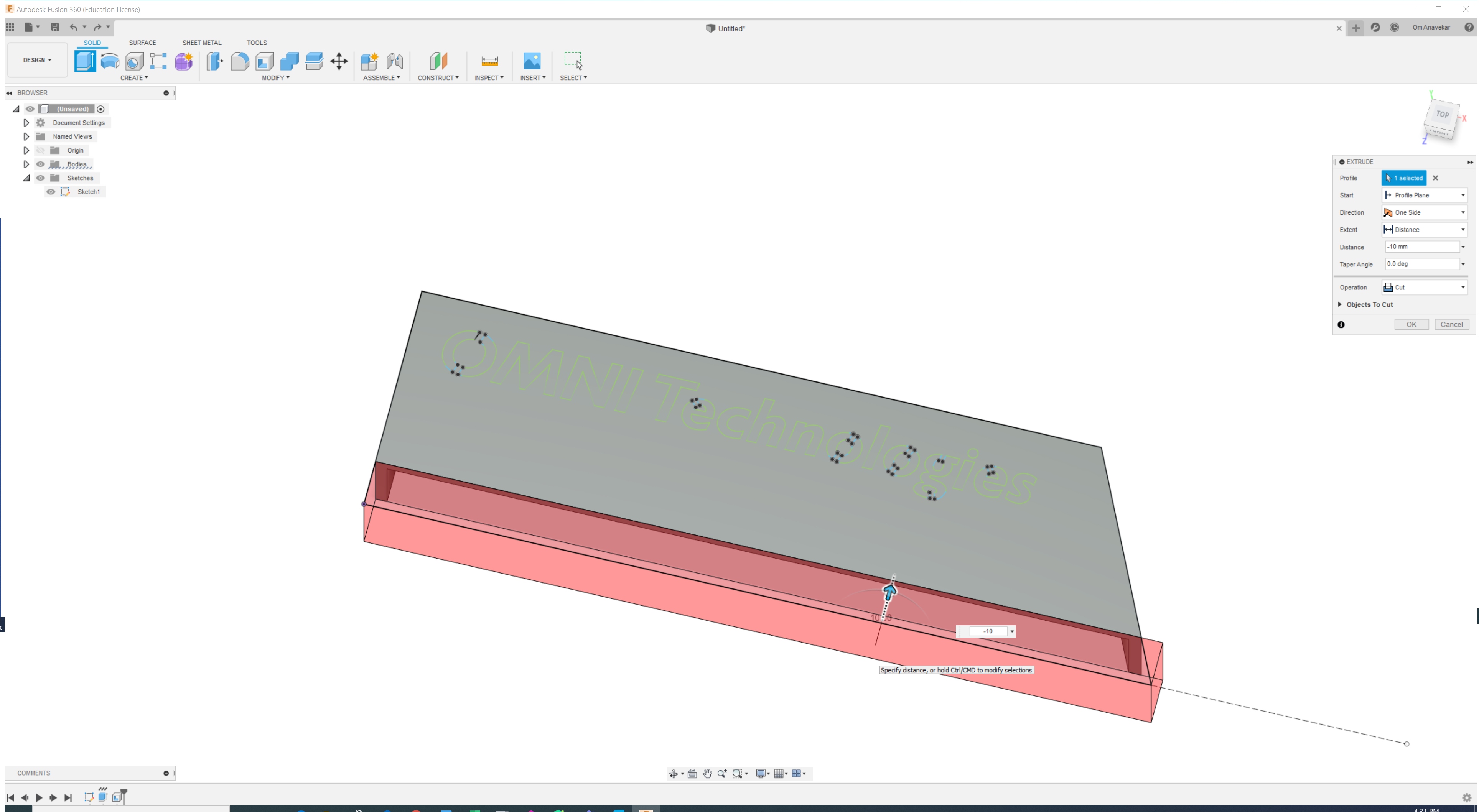The height and width of the screenshot is (812, 1479).
Task: Hide Sketch1 using its eye icon
Action: pyautogui.click(x=51, y=192)
